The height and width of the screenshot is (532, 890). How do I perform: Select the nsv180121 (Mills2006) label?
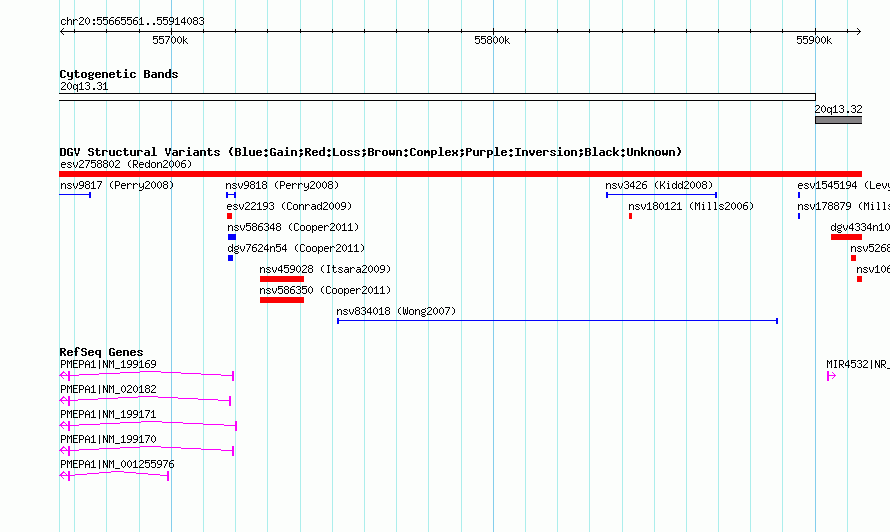coord(691,206)
